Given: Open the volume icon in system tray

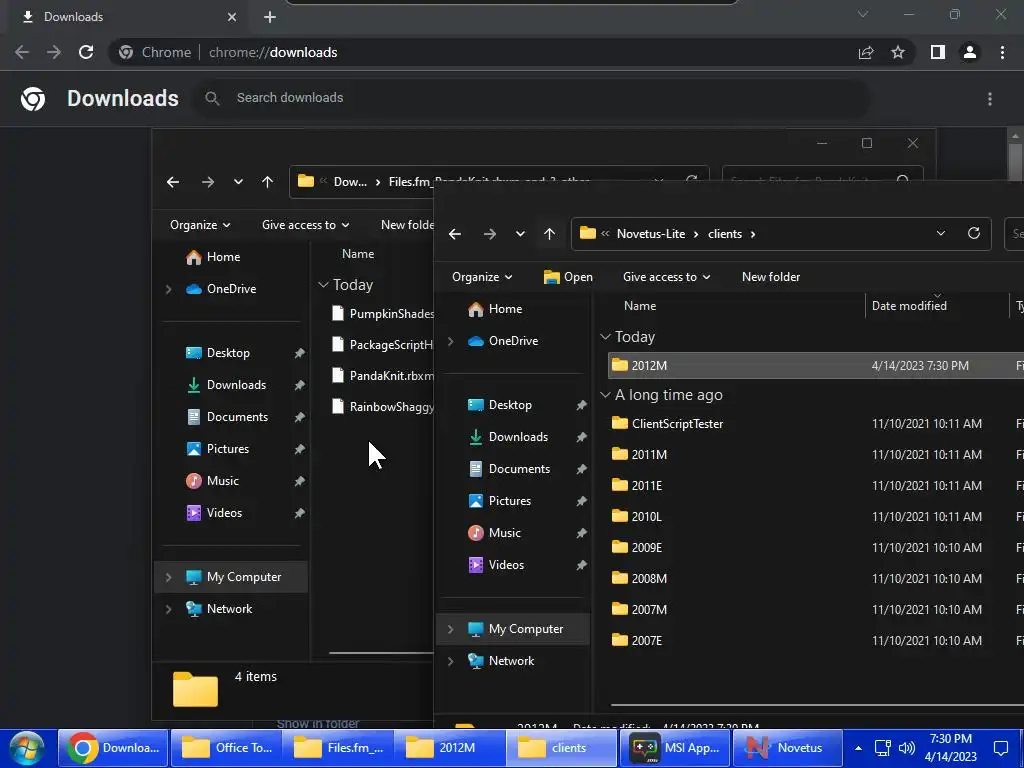Looking at the screenshot, I should coord(907,748).
